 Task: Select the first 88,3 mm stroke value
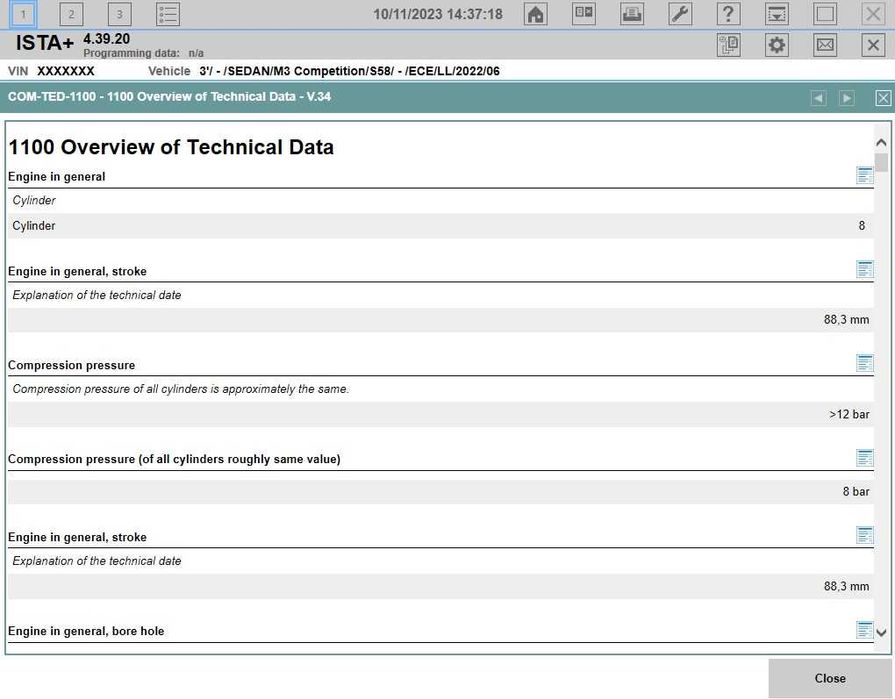(846, 320)
